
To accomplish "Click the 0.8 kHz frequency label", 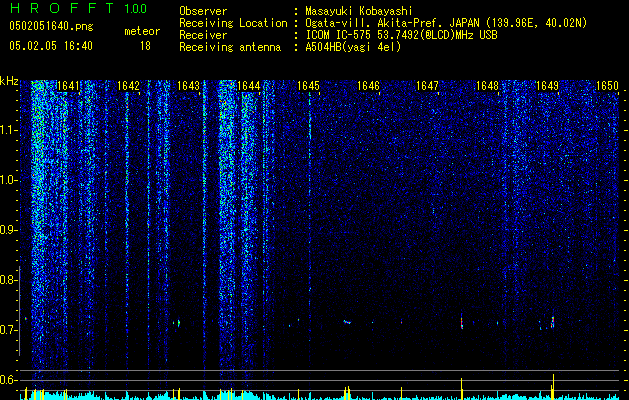I will tap(8, 280).
